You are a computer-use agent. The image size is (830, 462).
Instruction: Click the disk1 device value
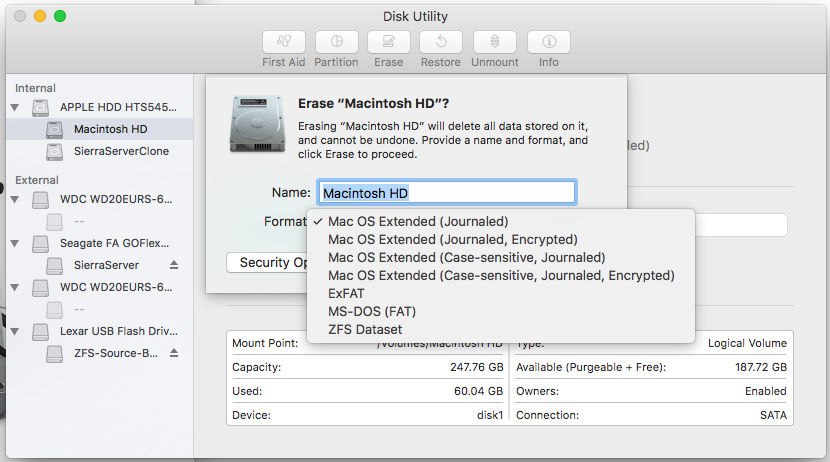point(490,415)
